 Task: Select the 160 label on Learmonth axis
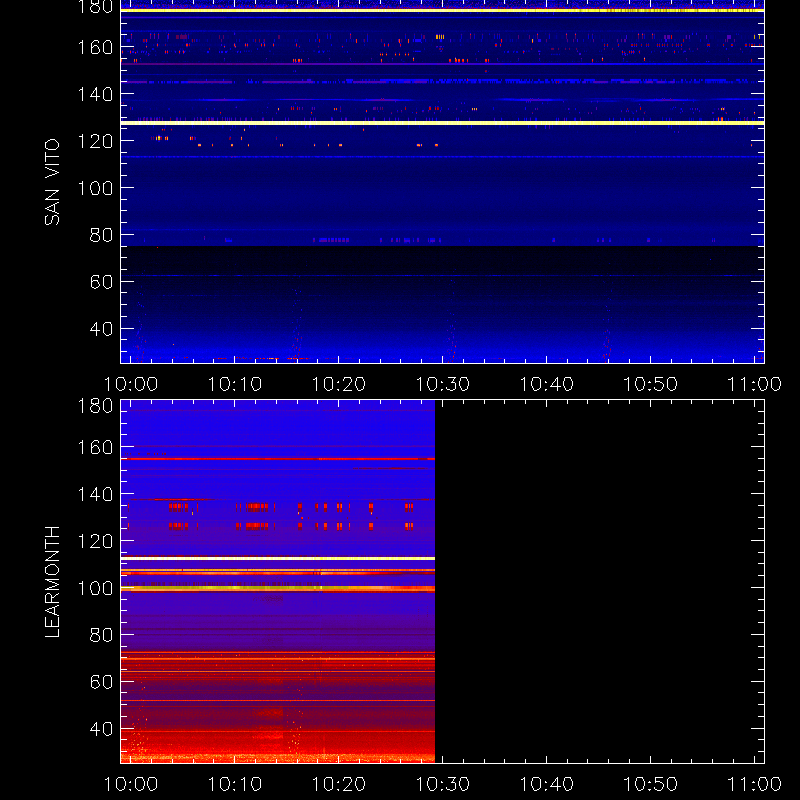pos(95,447)
